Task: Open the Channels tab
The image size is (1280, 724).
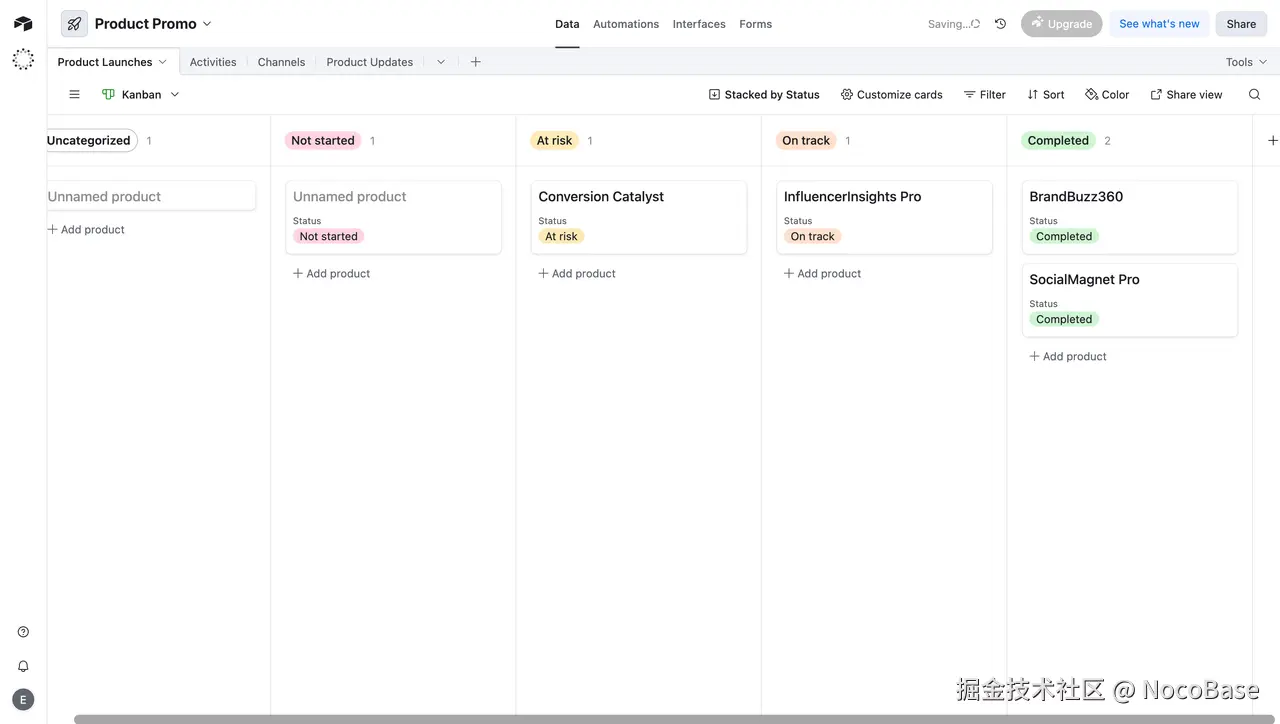Action: (x=281, y=61)
